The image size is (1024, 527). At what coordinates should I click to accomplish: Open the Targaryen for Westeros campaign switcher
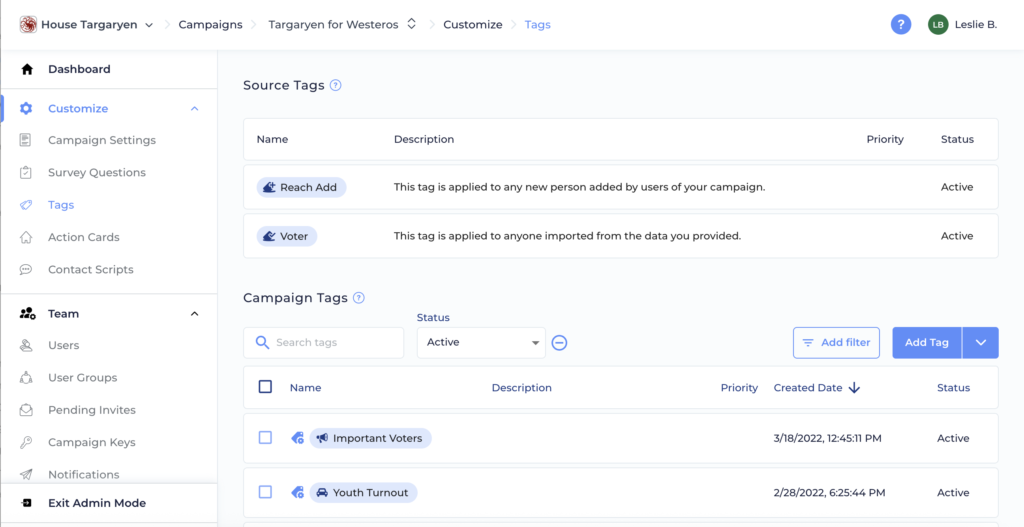tap(411, 25)
